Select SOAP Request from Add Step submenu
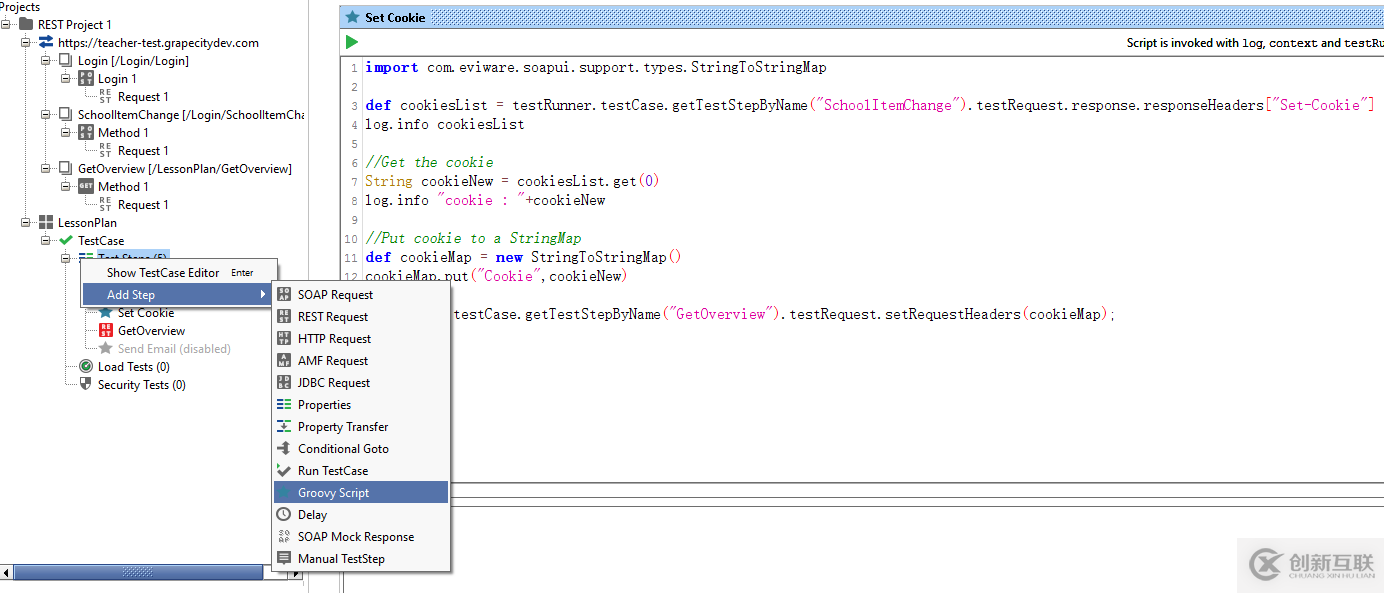This screenshot has height=593, width=1384. 361,294
